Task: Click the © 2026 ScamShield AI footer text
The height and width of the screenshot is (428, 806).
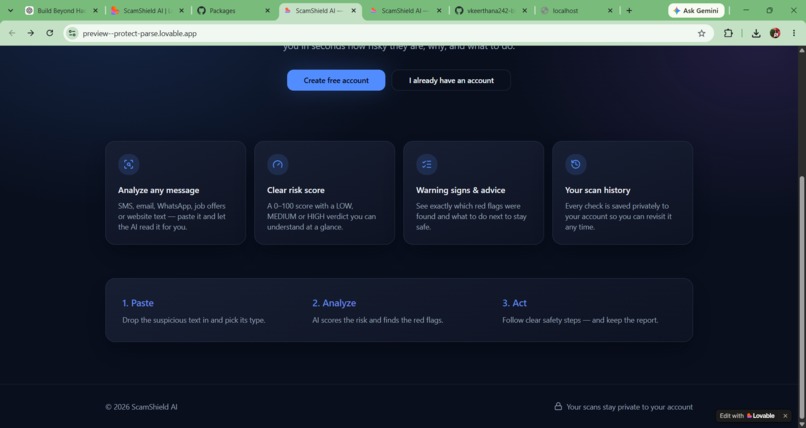Action: coord(141,407)
